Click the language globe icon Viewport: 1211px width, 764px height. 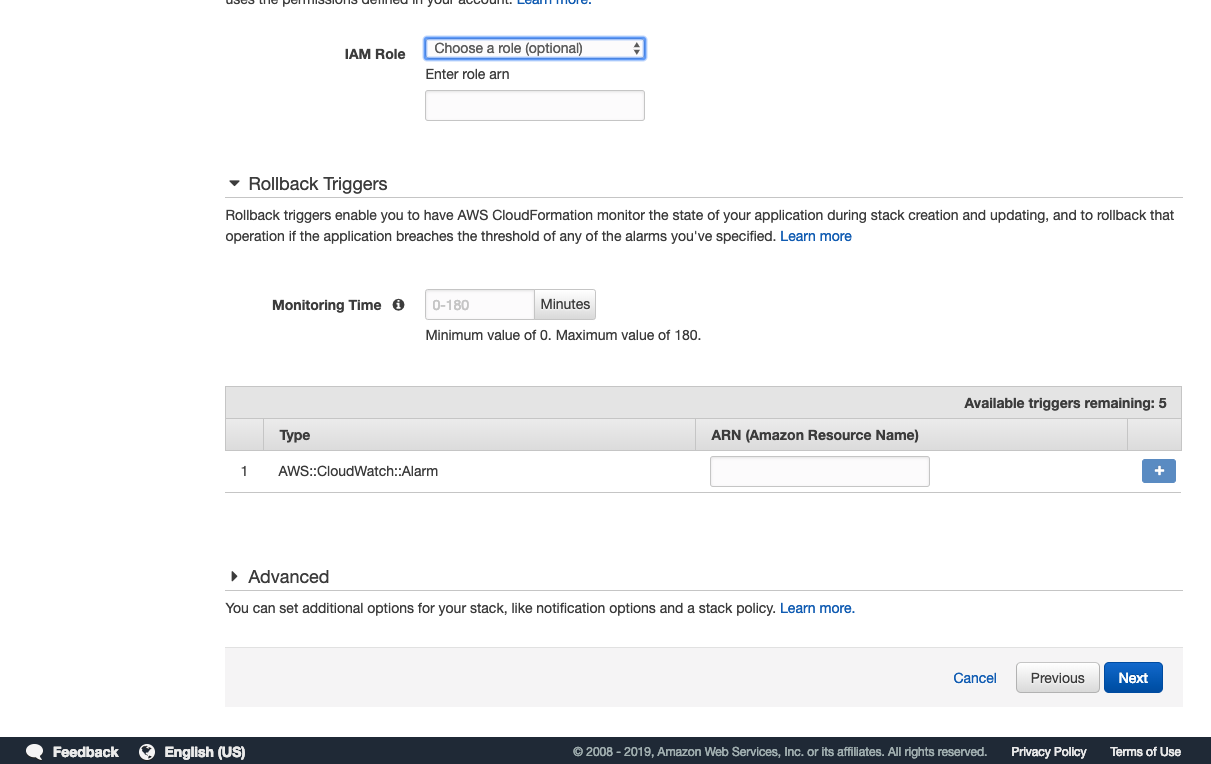[147, 752]
